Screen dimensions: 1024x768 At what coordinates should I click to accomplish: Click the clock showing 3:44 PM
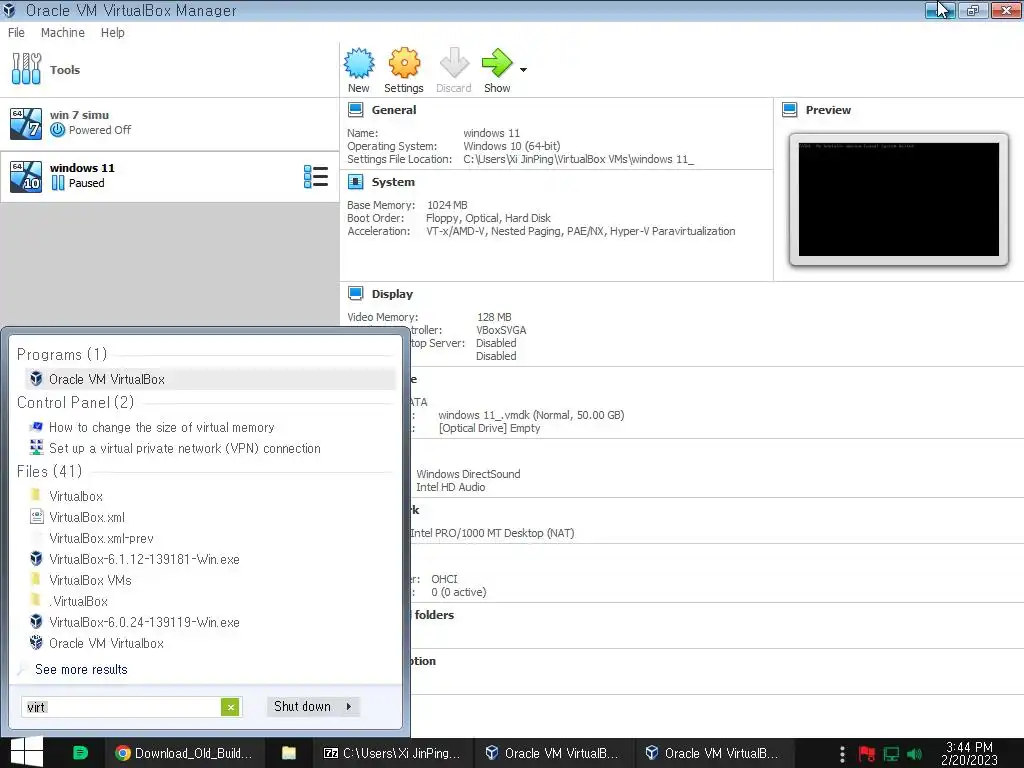point(969,753)
